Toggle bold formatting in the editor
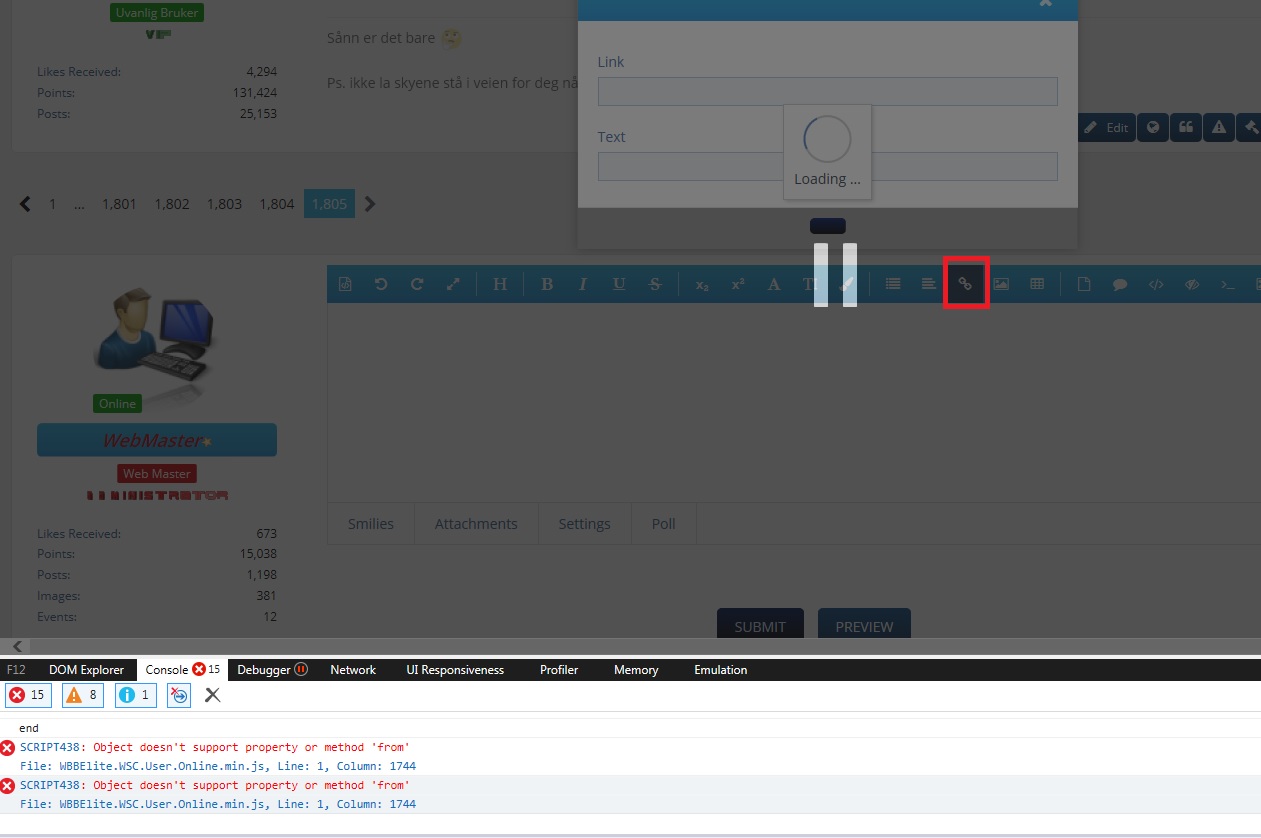Image resolution: width=1261 pixels, height=838 pixels. click(547, 284)
